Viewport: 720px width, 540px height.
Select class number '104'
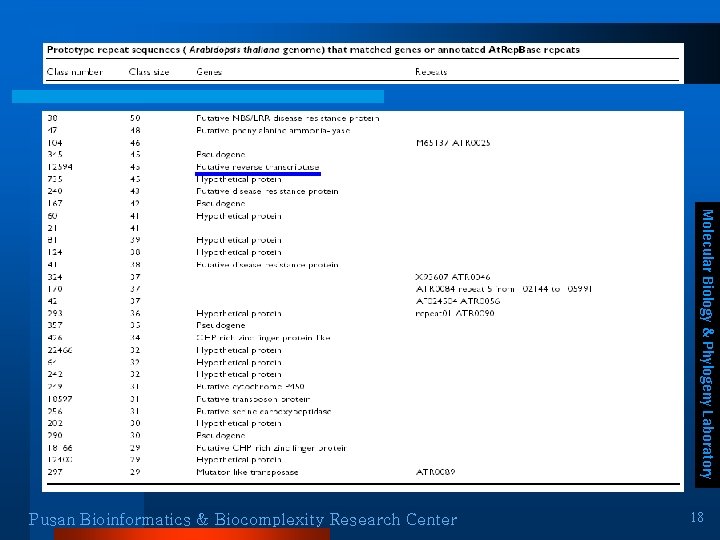click(55, 143)
